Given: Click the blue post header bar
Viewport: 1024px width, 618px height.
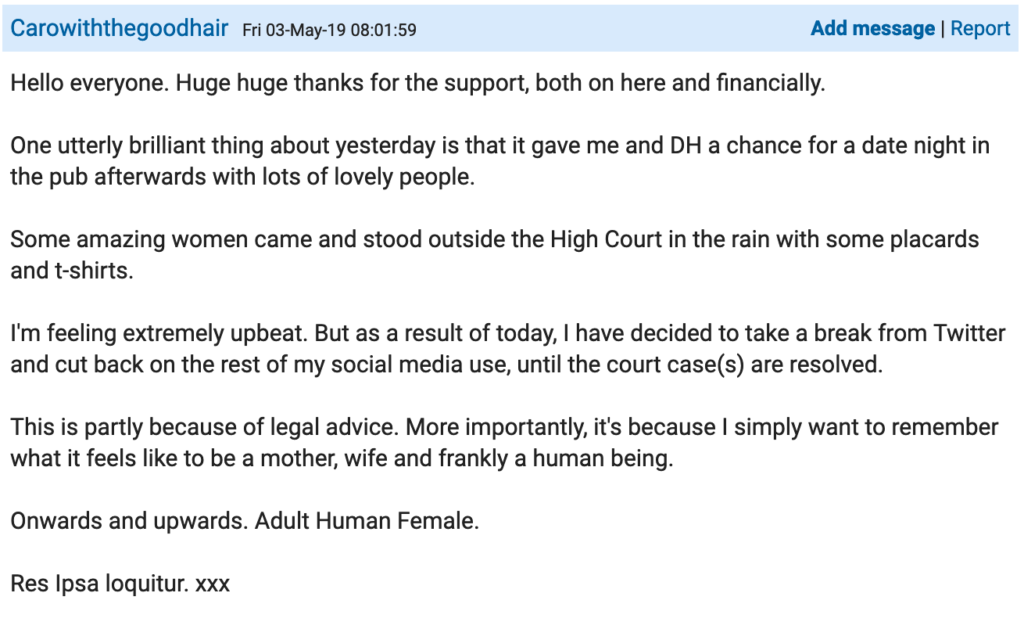Looking at the screenshot, I should pos(511,29).
